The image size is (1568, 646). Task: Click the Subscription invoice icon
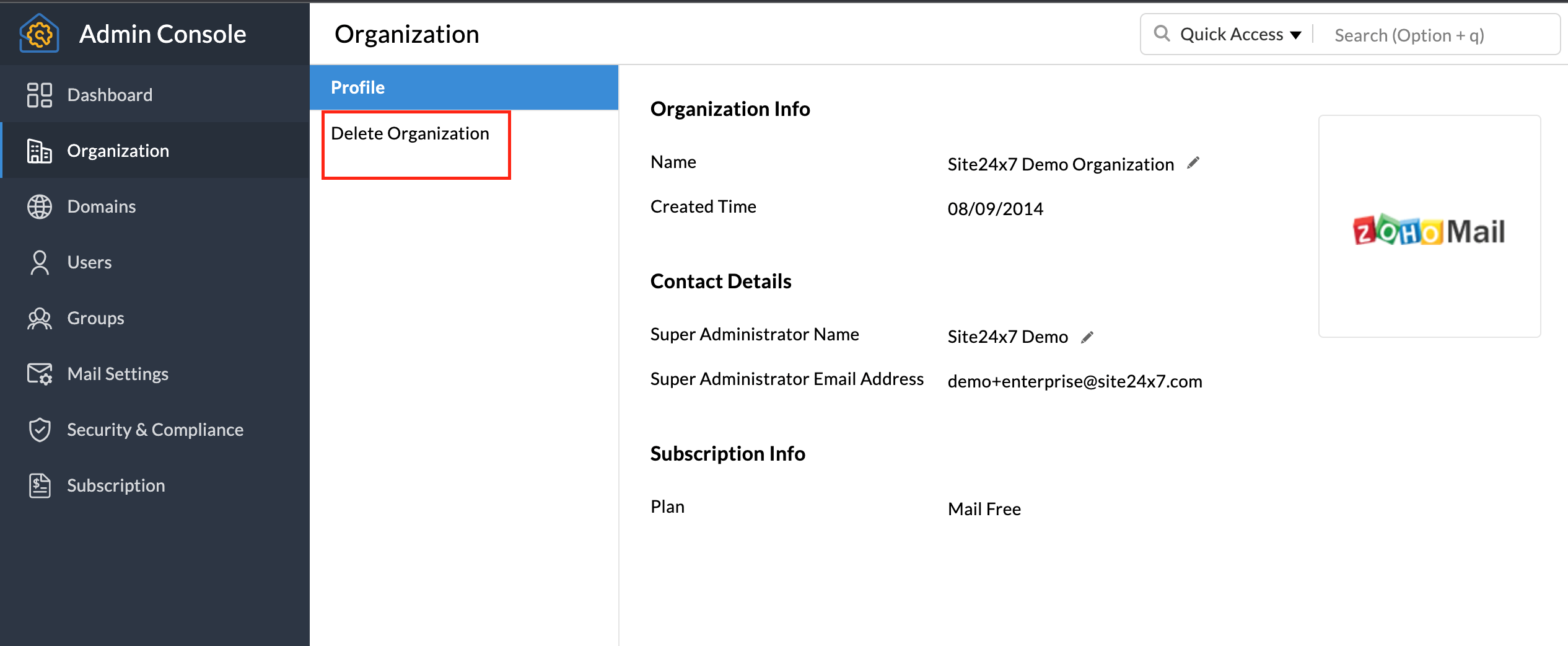pyautogui.click(x=39, y=485)
